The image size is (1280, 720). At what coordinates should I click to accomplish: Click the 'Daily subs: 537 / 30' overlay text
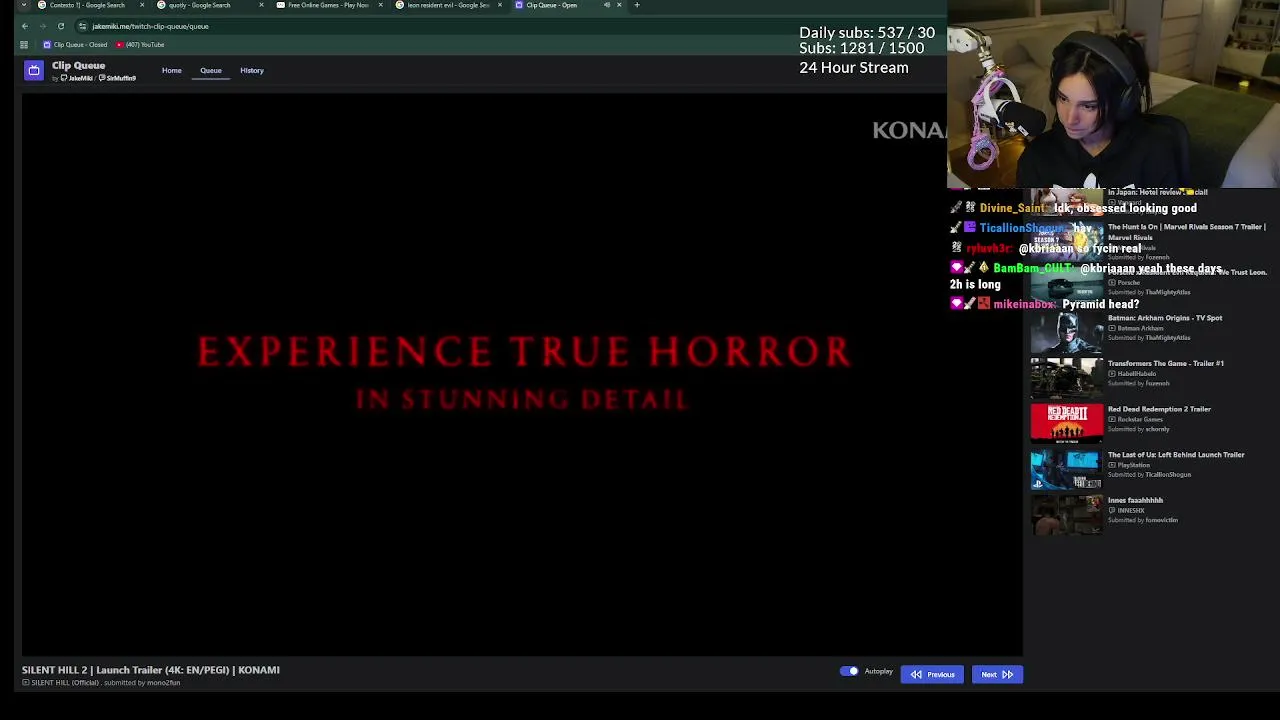pyautogui.click(x=867, y=33)
